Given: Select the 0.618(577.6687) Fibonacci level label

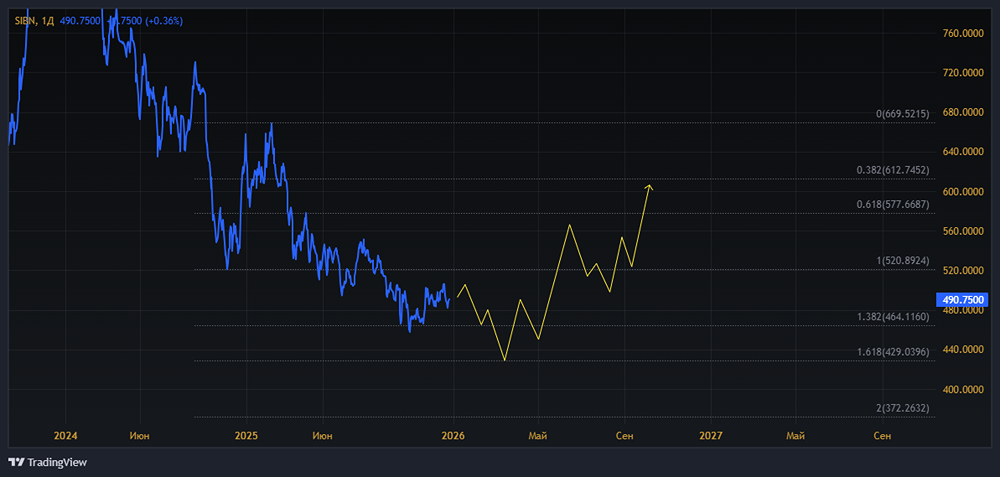Looking at the screenshot, I should [x=893, y=204].
